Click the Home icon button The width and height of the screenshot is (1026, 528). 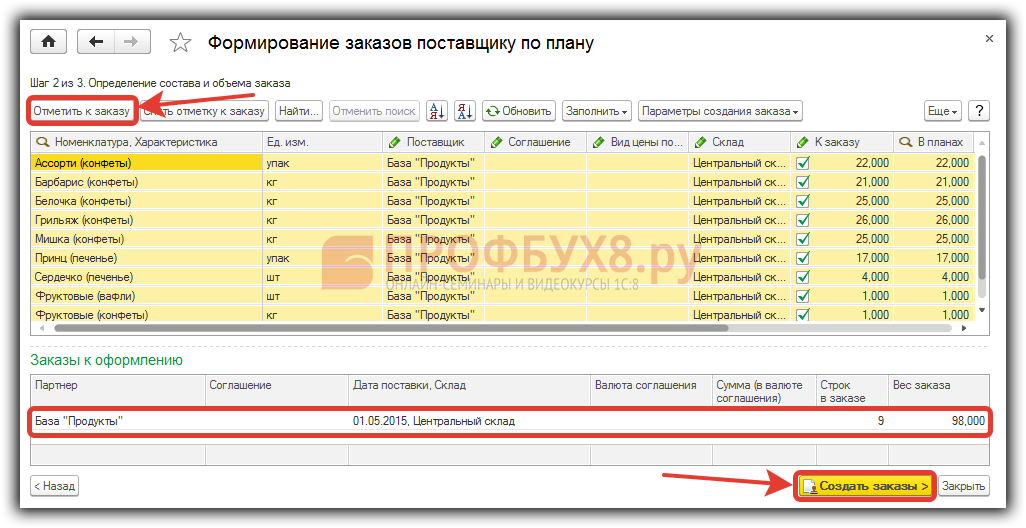coord(47,42)
